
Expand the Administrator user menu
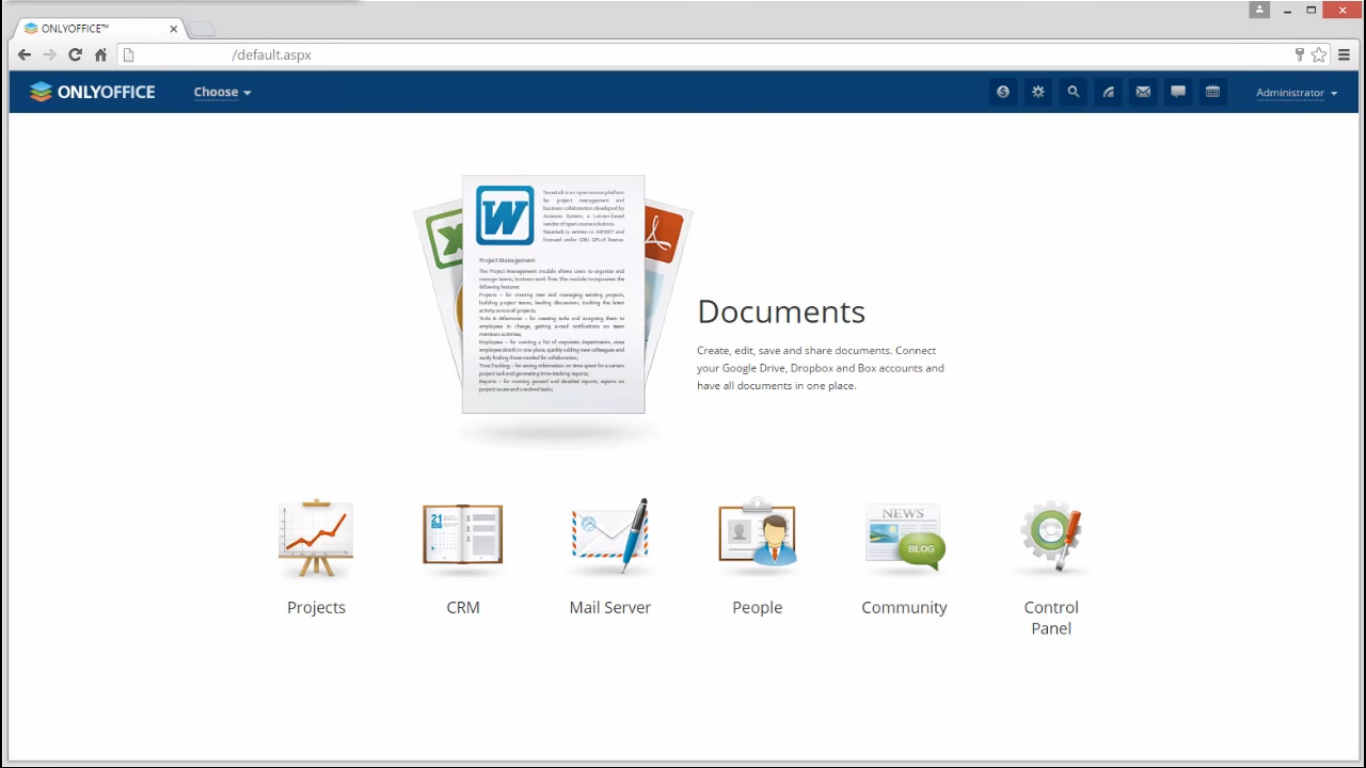coord(1297,93)
